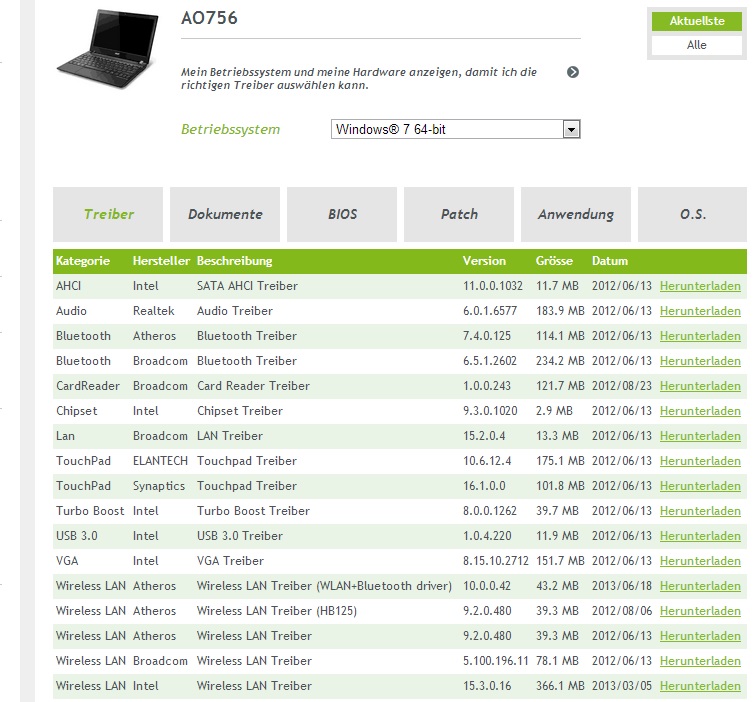Download the Broadcom Bluetooth Treiber
Screen dimensions: 753x702
(700, 361)
